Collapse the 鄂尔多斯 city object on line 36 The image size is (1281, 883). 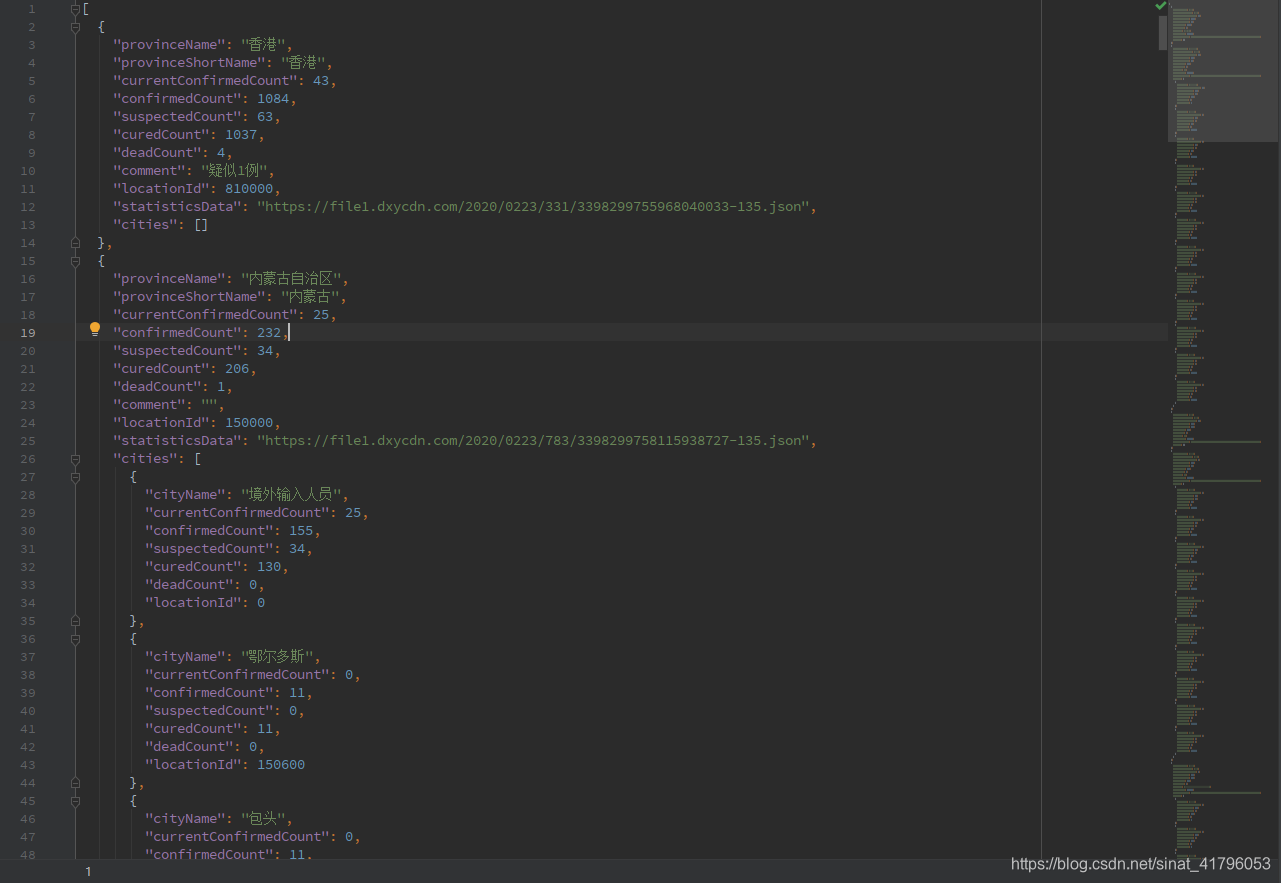75,639
